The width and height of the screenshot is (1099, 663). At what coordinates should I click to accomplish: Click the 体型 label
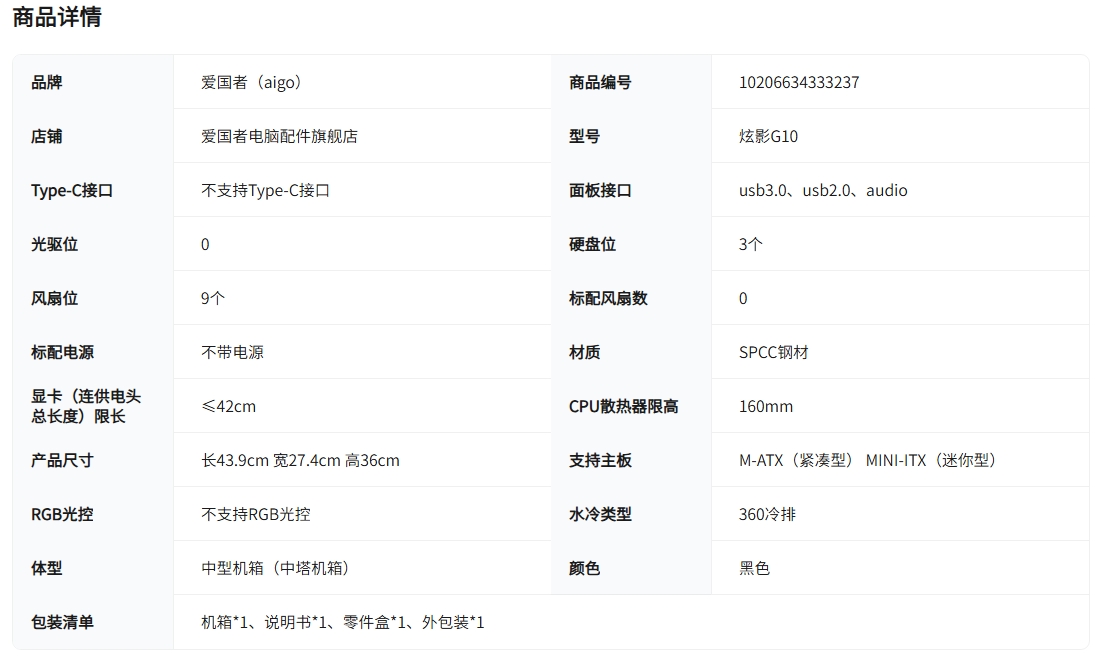click(x=46, y=568)
